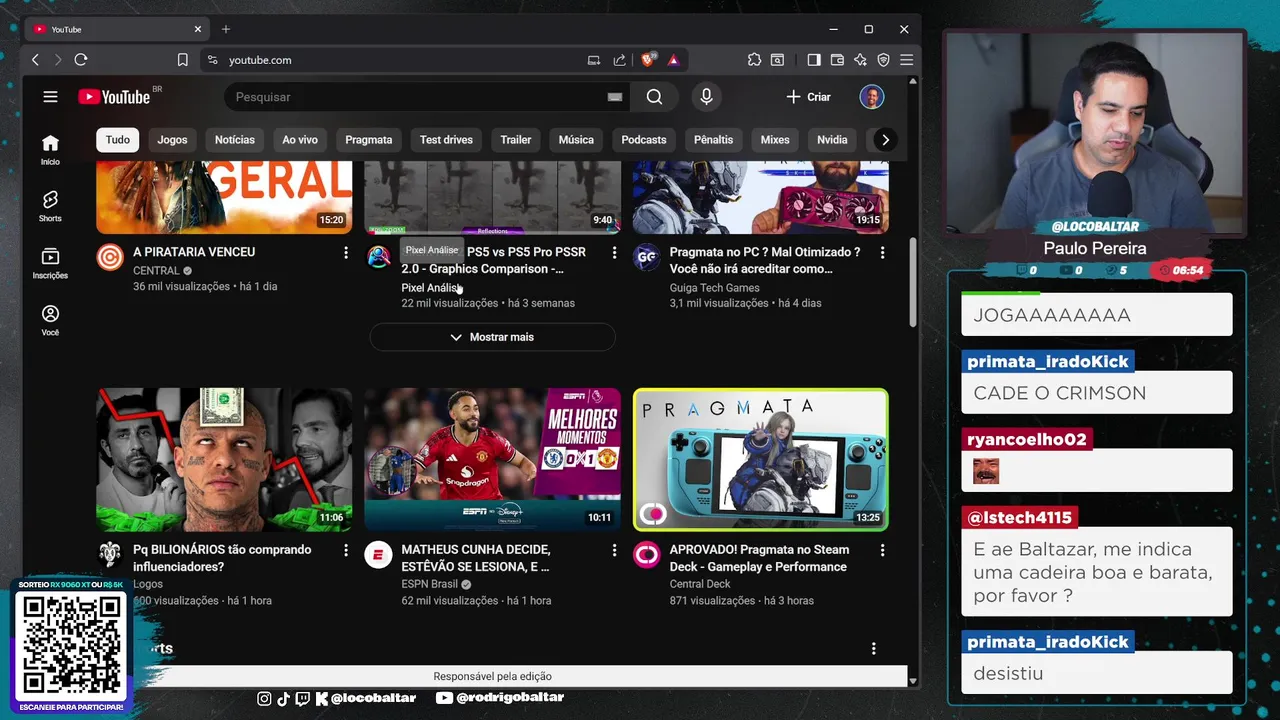Open the Leo AI sparkle icon
The width and height of the screenshot is (1280, 720).
click(x=860, y=60)
